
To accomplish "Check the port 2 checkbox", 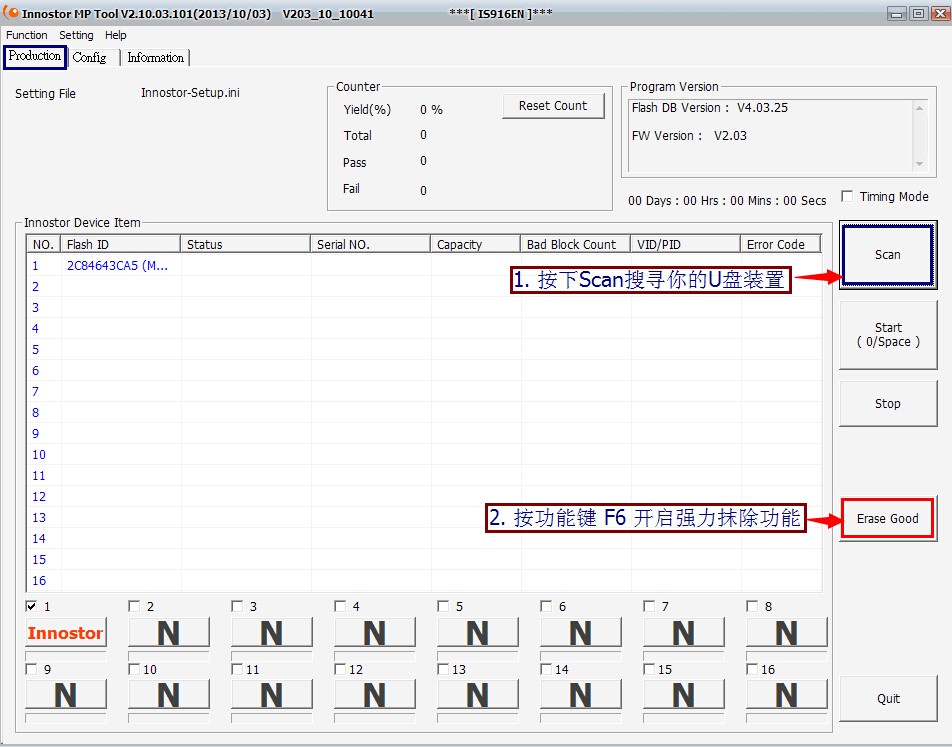I will point(134,606).
